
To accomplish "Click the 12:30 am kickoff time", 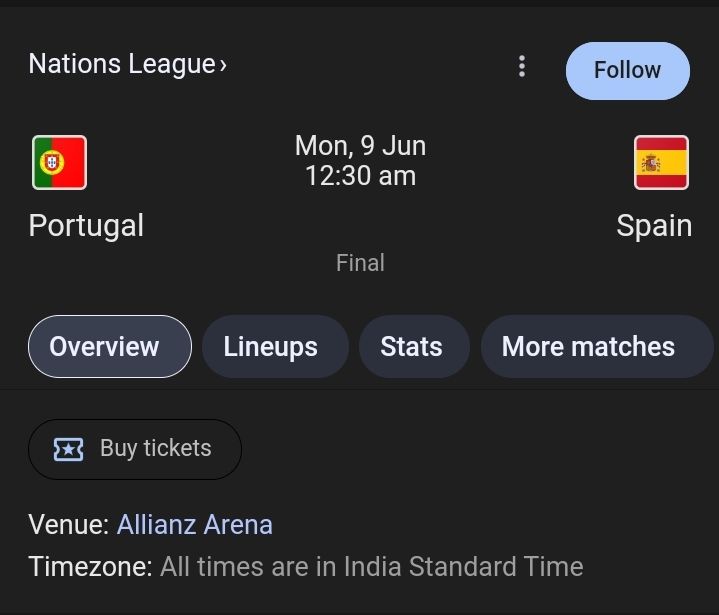I will [360, 176].
